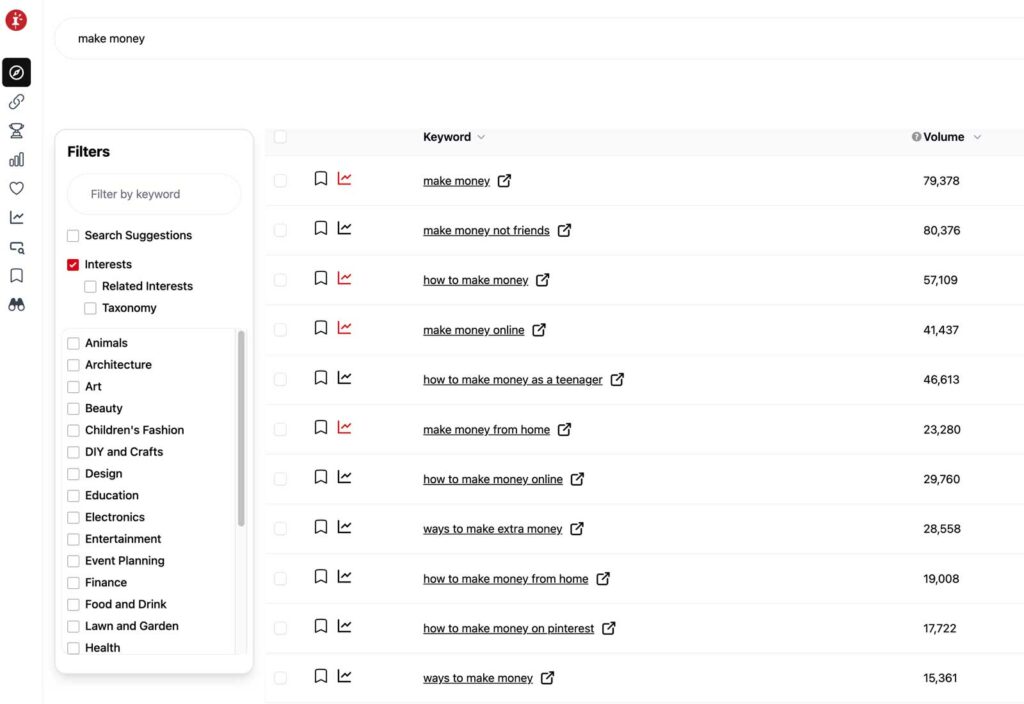
Task: Open external link for 'make money online'
Action: click(x=539, y=330)
